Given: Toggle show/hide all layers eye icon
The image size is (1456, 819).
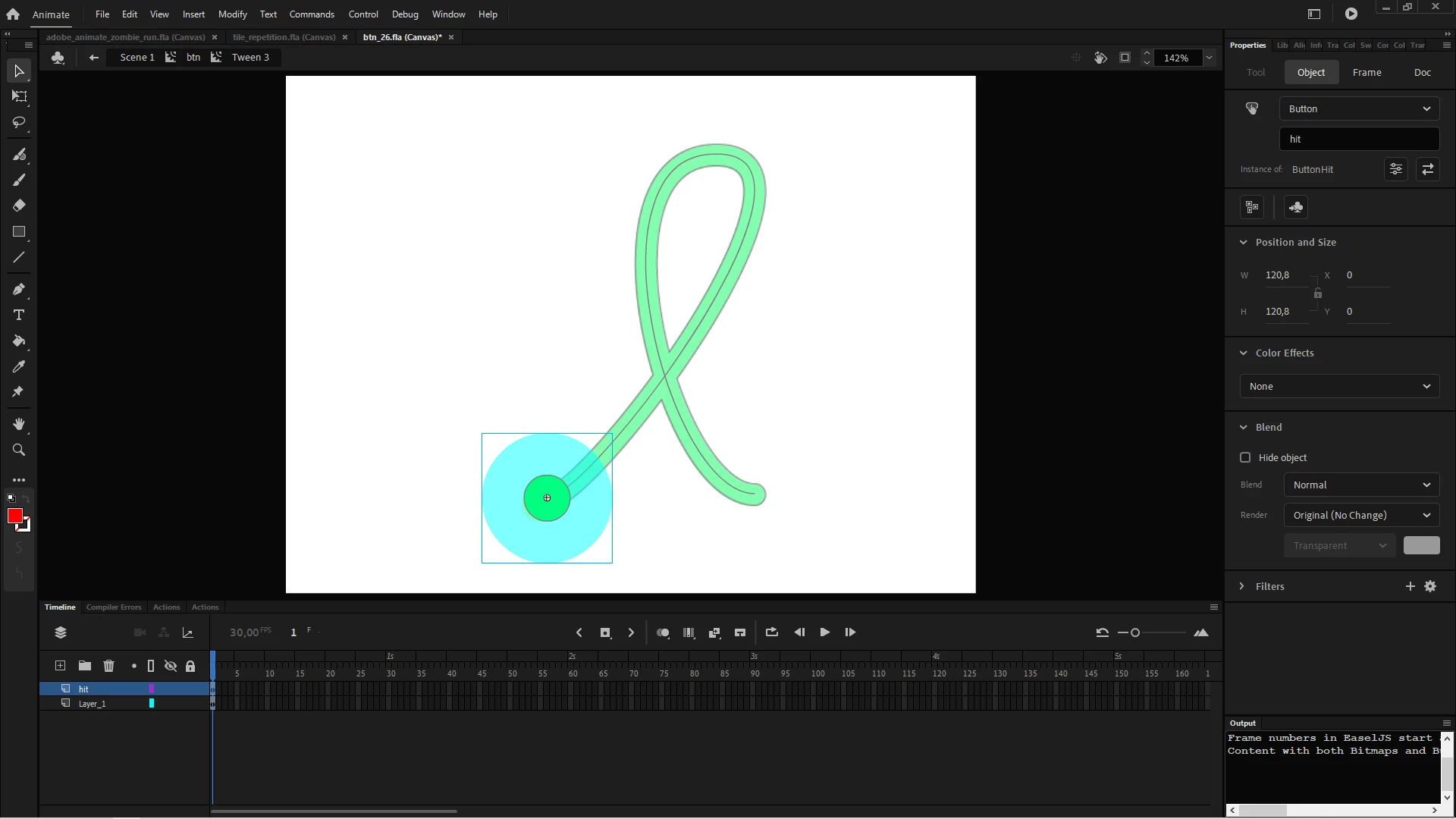Looking at the screenshot, I should tap(171, 666).
